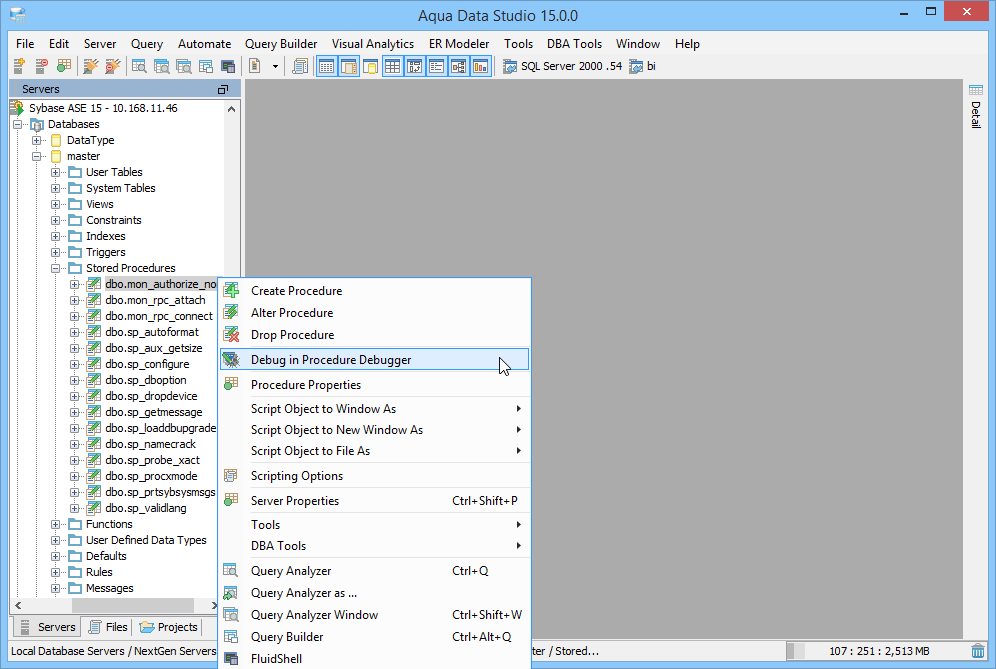Choose Debug in Procedure Debugger
996x669 pixels.
click(374, 360)
